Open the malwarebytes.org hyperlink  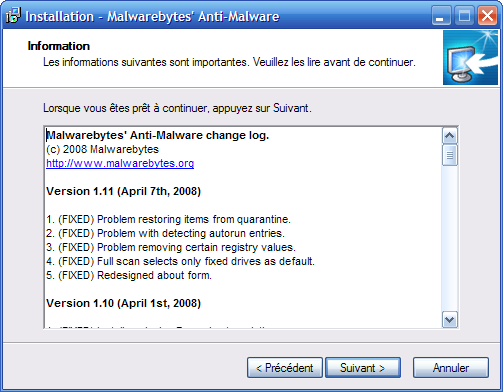click(x=120, y=163)
